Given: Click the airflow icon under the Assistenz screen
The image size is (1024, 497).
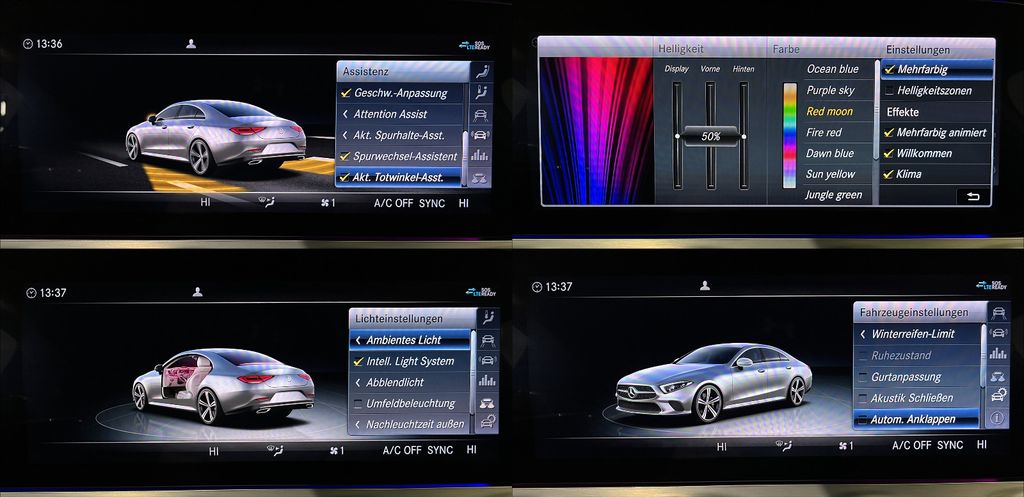Looking at the screenshot, I should [267, 202].
